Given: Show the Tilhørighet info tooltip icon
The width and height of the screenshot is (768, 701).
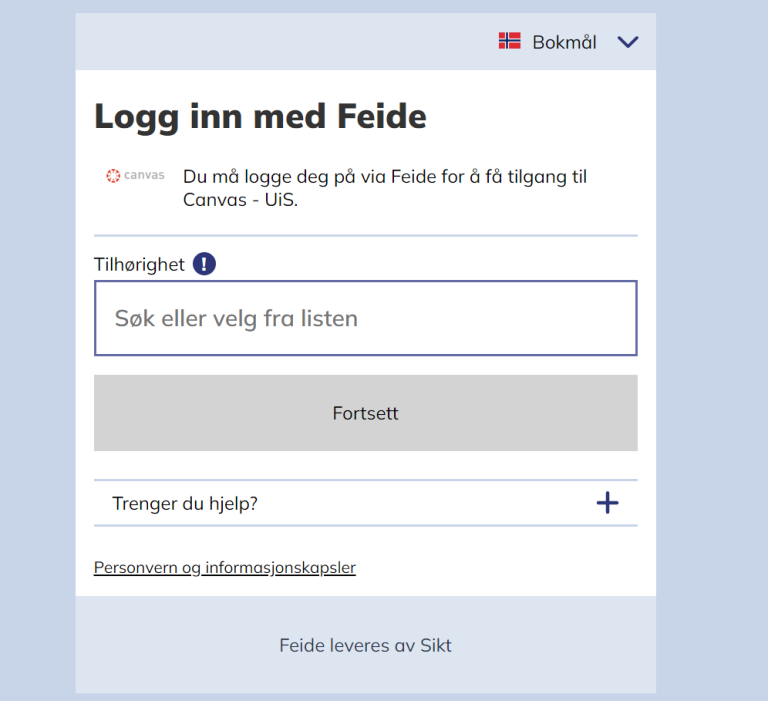Looking at the screenshot, I should [204, 264].
